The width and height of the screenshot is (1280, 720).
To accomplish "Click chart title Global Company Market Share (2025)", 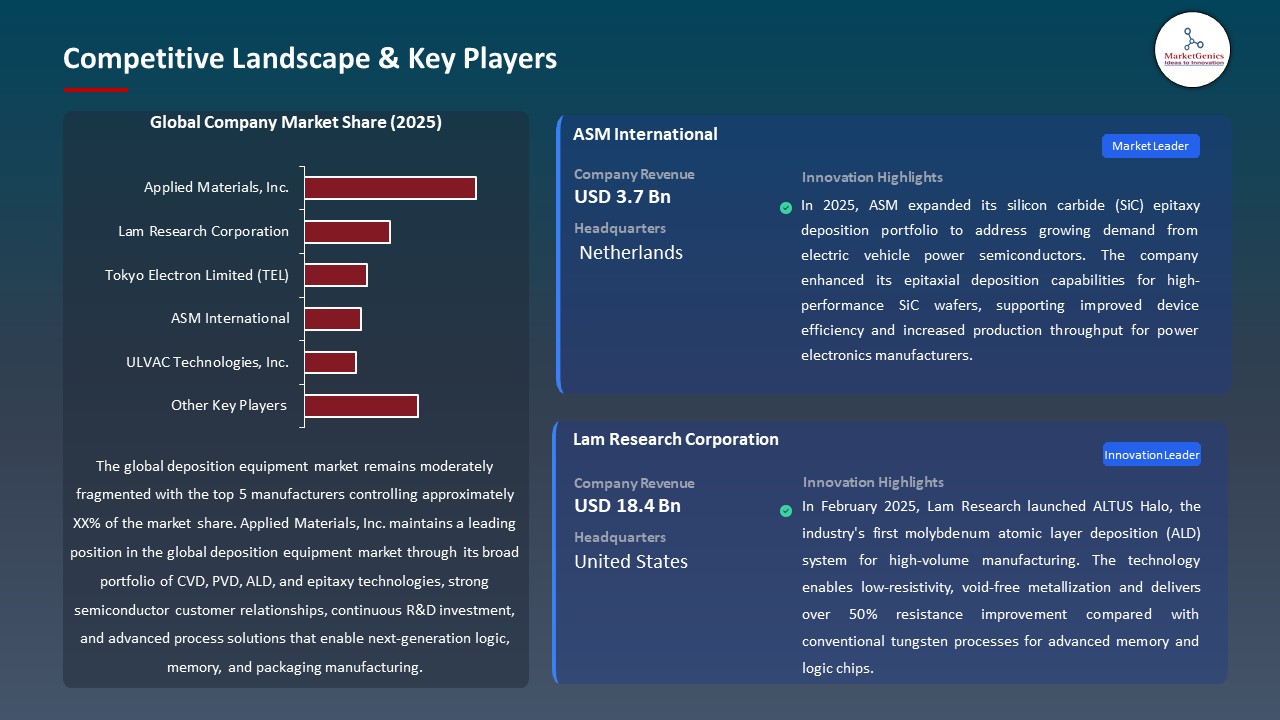I will pyautogui.click(x=296, y=123).
